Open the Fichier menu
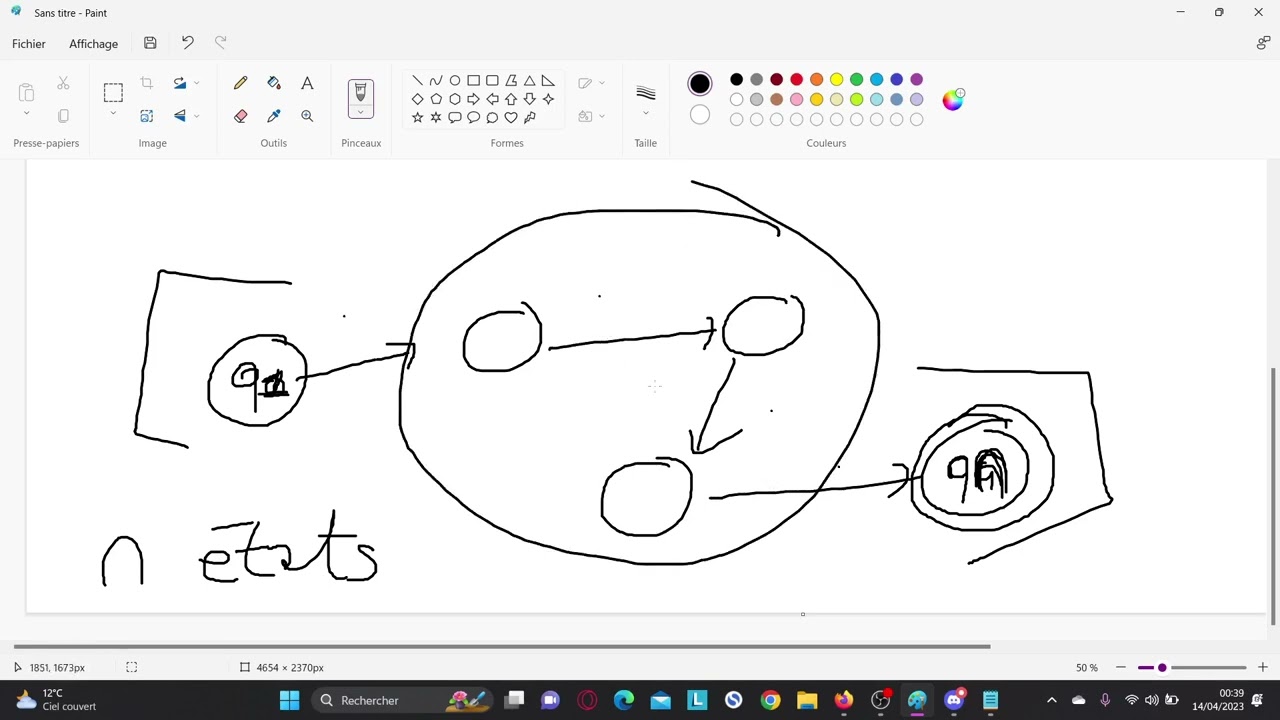The height and width of the screenshot is (720, 1280). coord(29,43)
